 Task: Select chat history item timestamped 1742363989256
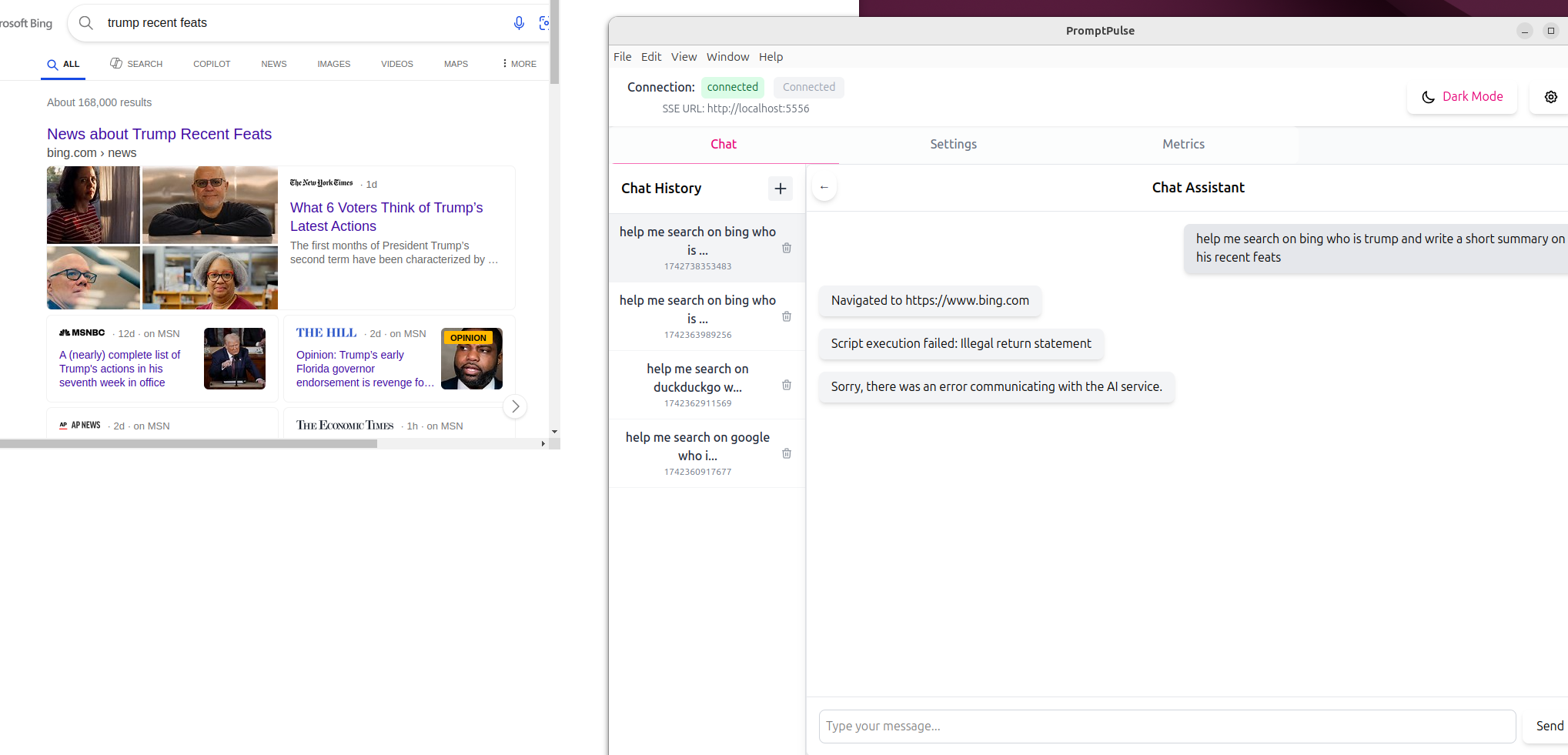(x=697, y=316)
